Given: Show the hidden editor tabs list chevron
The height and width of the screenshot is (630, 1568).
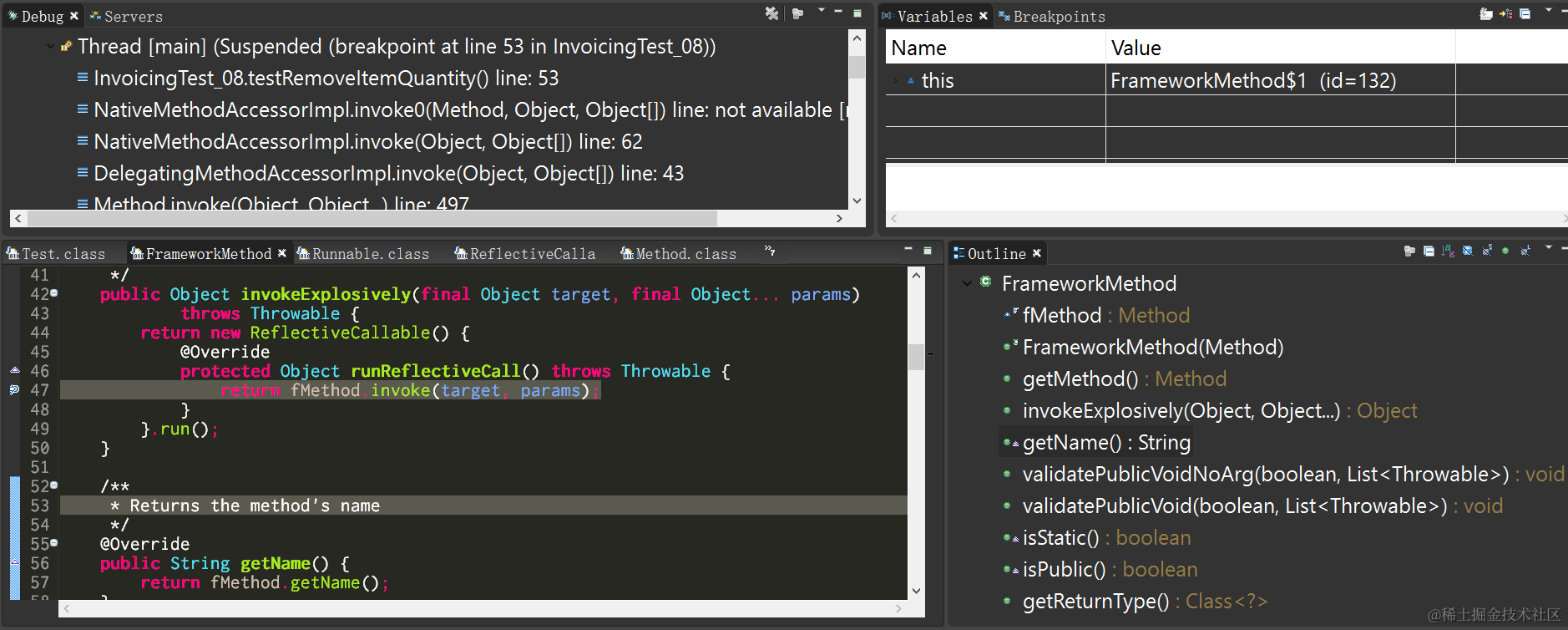Looking at the screenshot, I should (770, 251).
